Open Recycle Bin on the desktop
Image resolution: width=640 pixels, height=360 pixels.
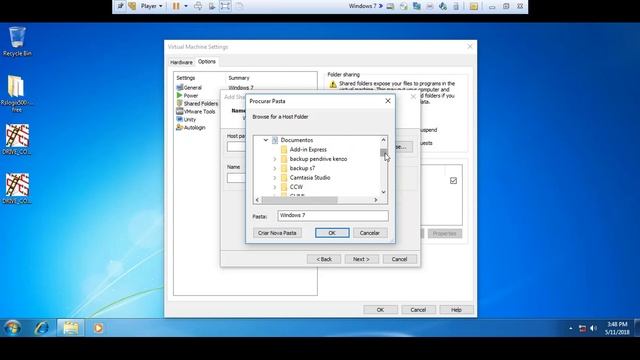(x=17, y=41)
